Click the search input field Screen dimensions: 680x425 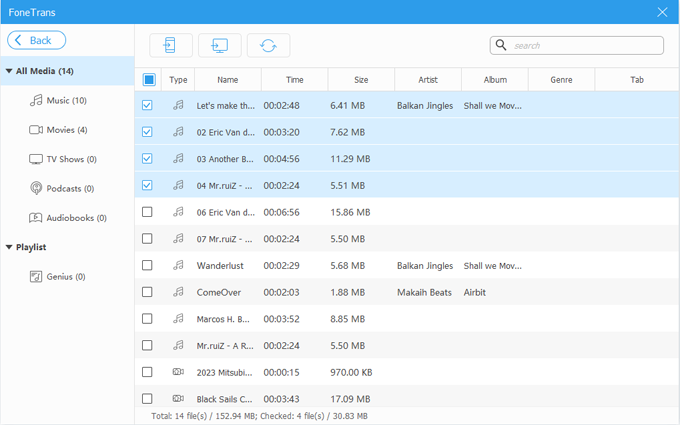(585, 45)
